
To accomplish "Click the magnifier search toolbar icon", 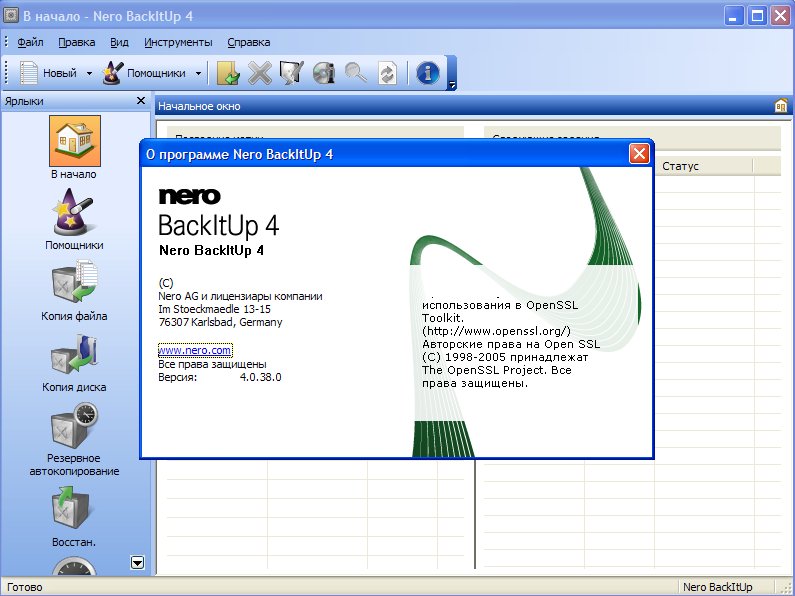I will [x=355, y=73].
